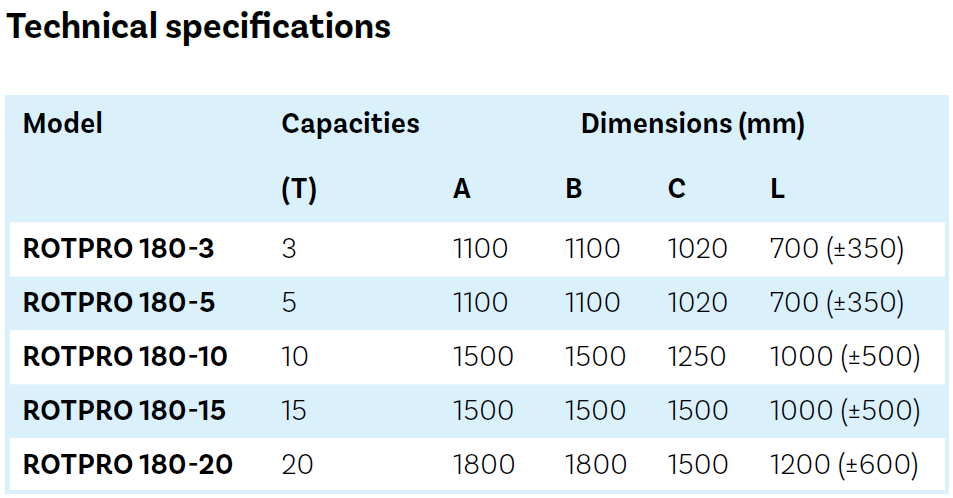Viewport: 953px width, 498px height.
Task: Click the capacity value 20
Action: pyautogui.click(x=297, y=465)
